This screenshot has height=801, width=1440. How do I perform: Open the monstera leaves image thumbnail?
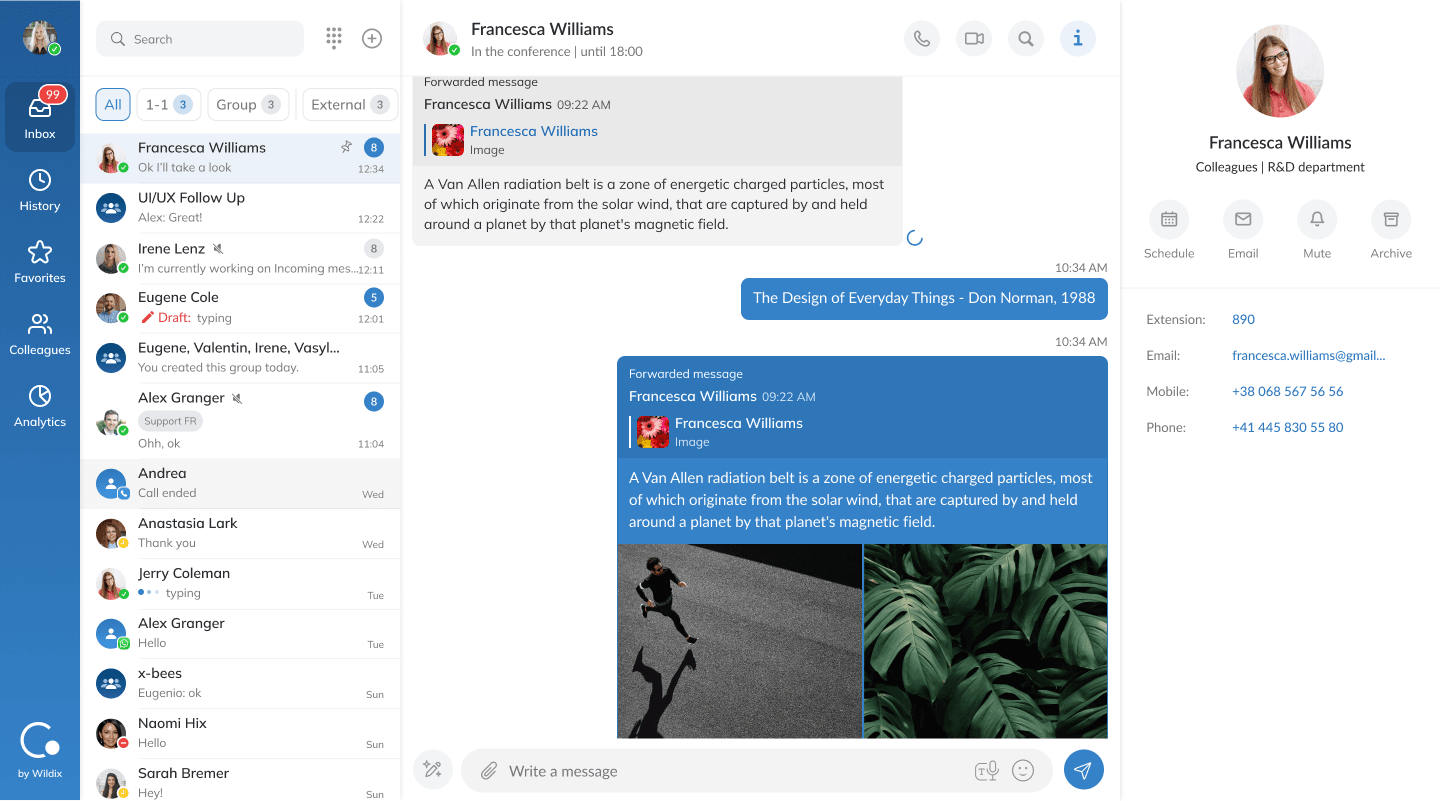985,641
